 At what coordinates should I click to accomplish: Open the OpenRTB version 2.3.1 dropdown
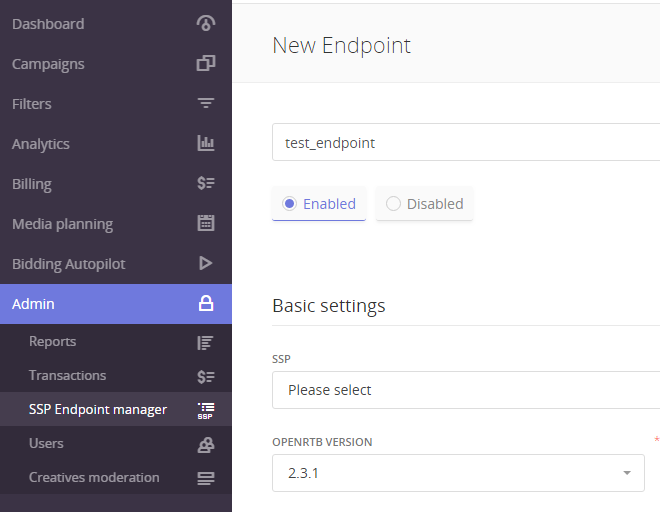pyautogui.click(x=458, y=473)
